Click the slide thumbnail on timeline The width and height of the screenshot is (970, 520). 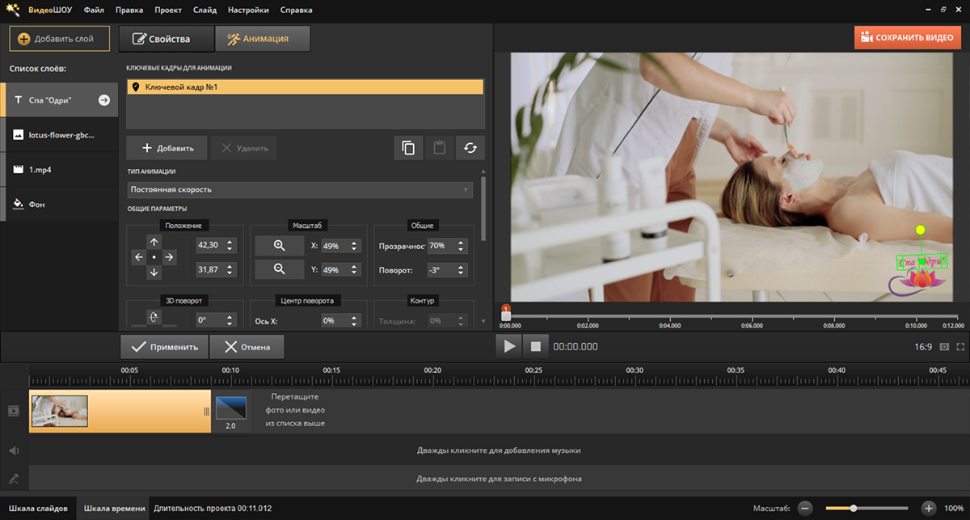(59, 411)
